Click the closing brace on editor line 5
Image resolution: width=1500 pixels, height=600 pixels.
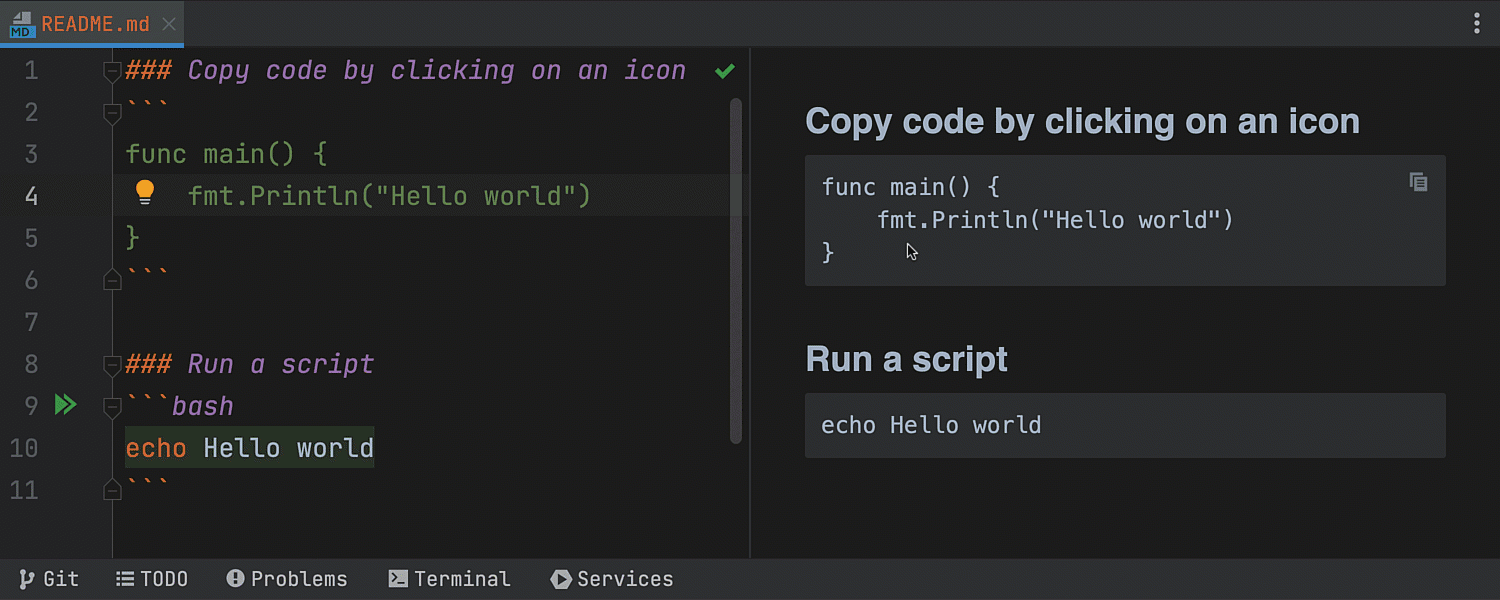(x=133, y=239)
